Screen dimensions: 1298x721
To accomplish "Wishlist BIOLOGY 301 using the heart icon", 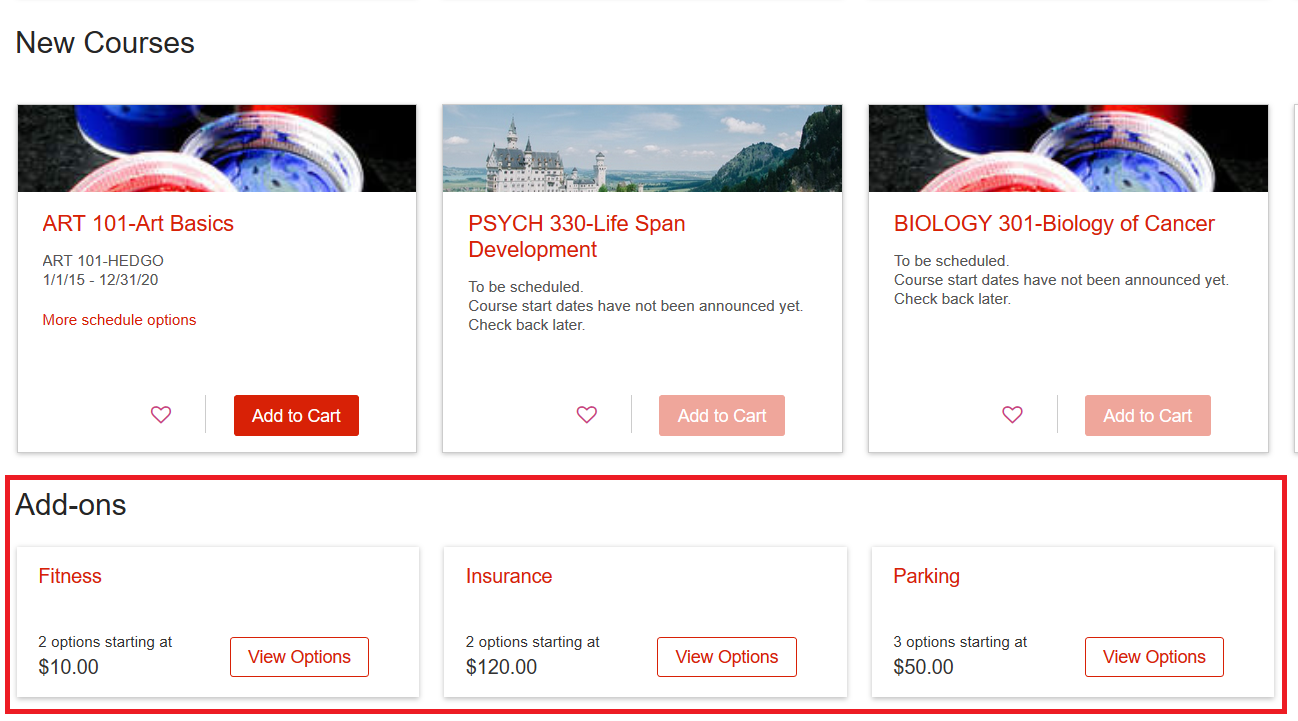I will point(1013,415).
